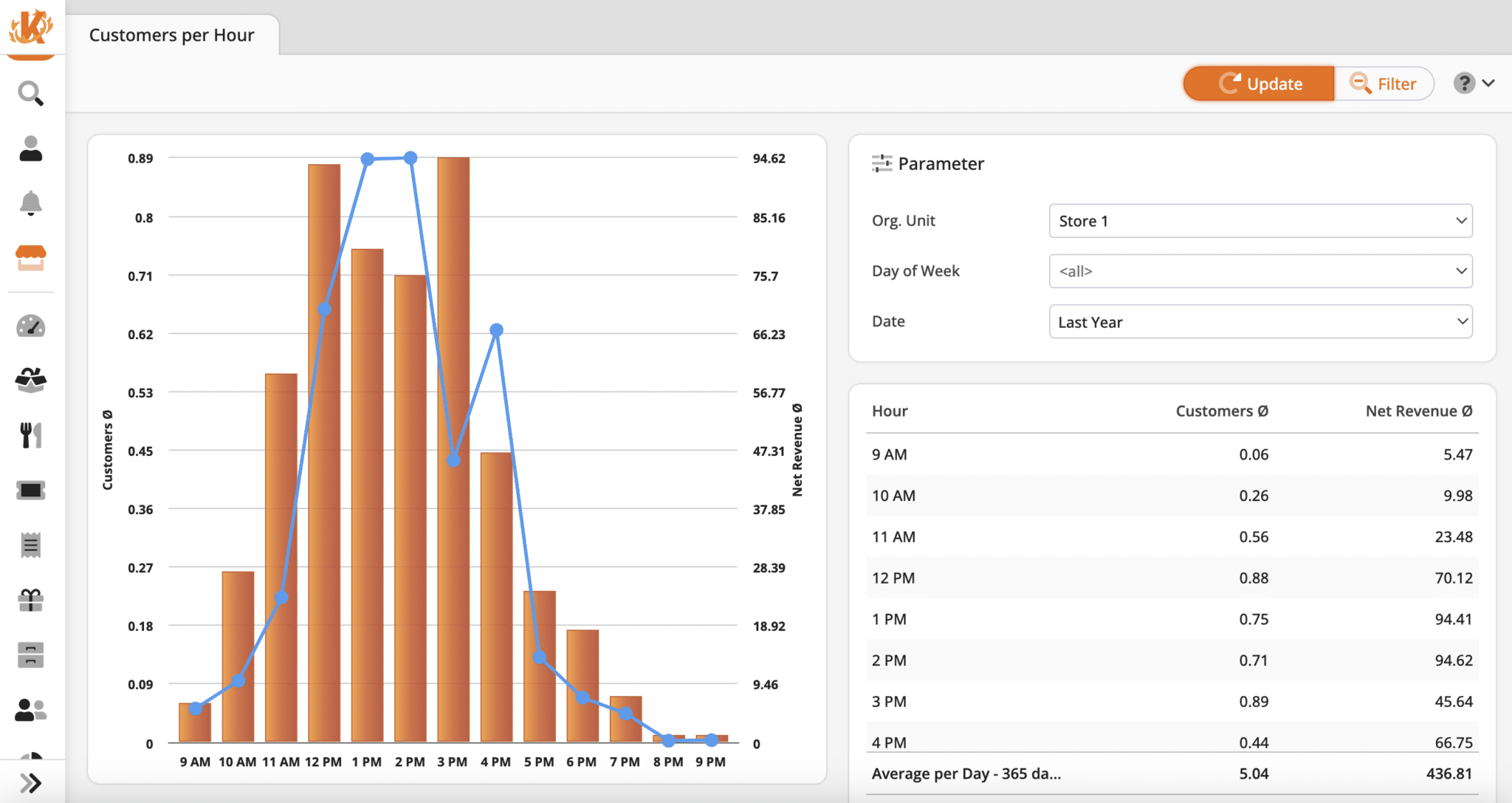Switch to the Customers per Hour tab

[x=172, y=34]
